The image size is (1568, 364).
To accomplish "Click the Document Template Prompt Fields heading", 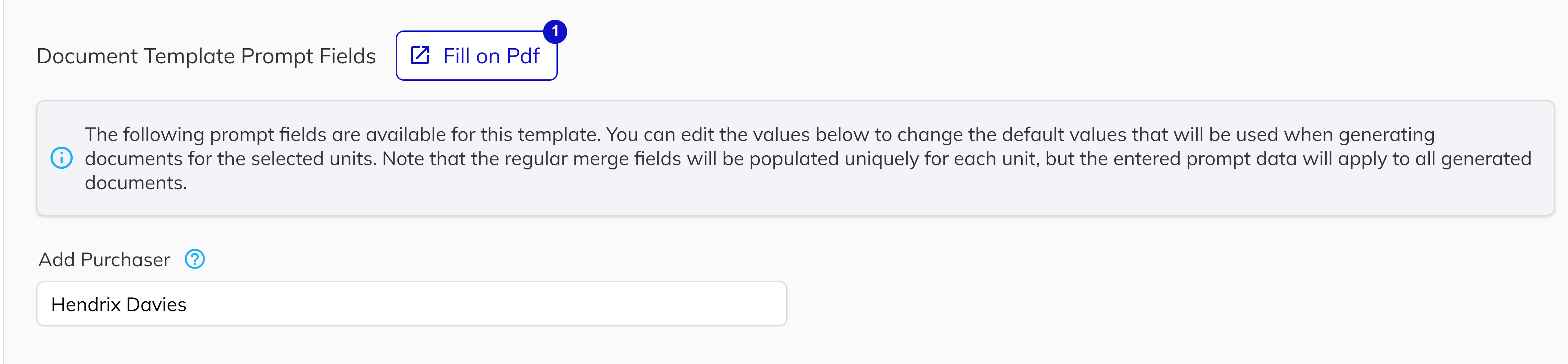I will point(207,55).
